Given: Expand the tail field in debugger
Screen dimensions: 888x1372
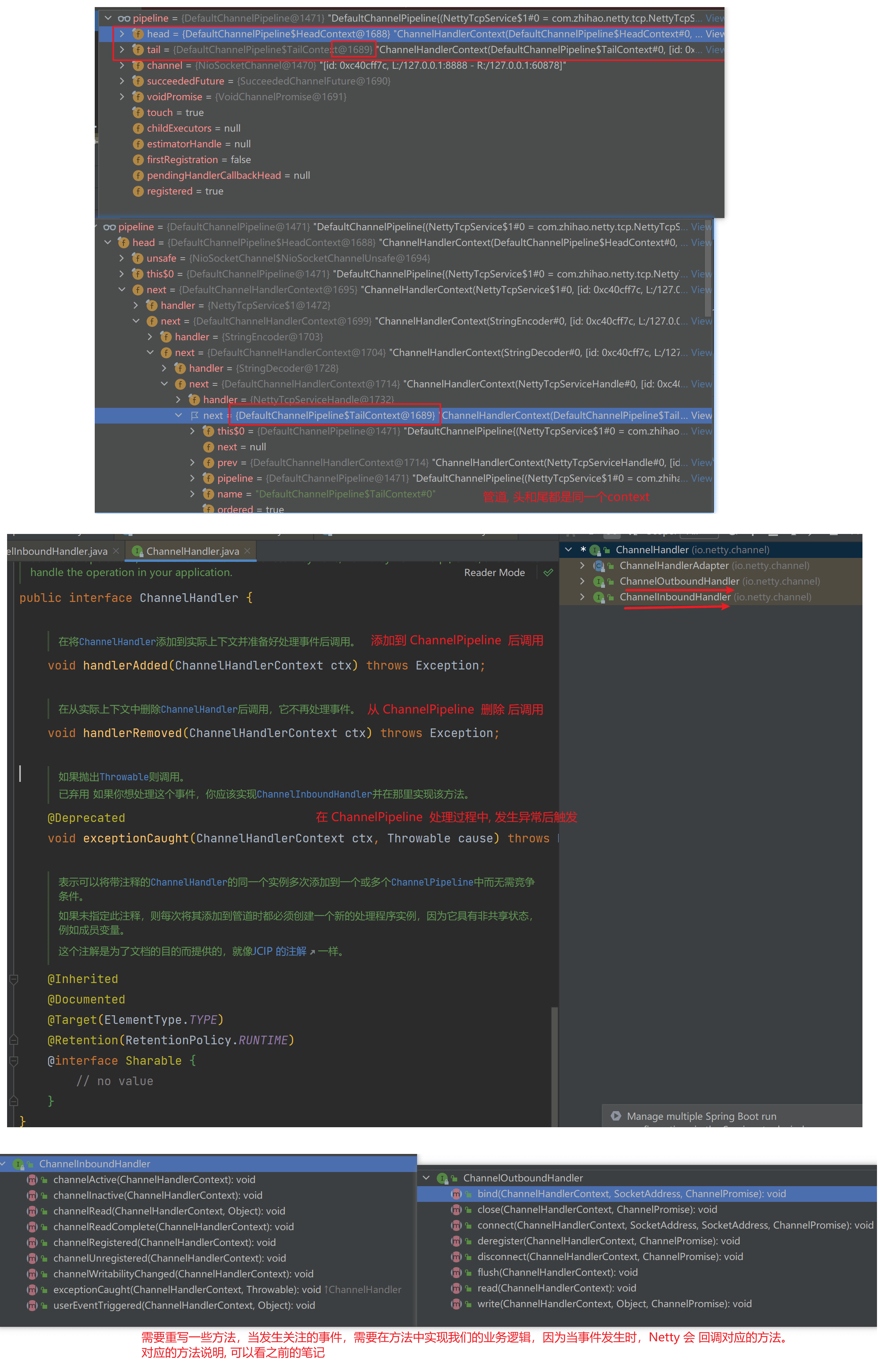Looking at the screenshot, I should pyautogui.click(x=122, y=50).
